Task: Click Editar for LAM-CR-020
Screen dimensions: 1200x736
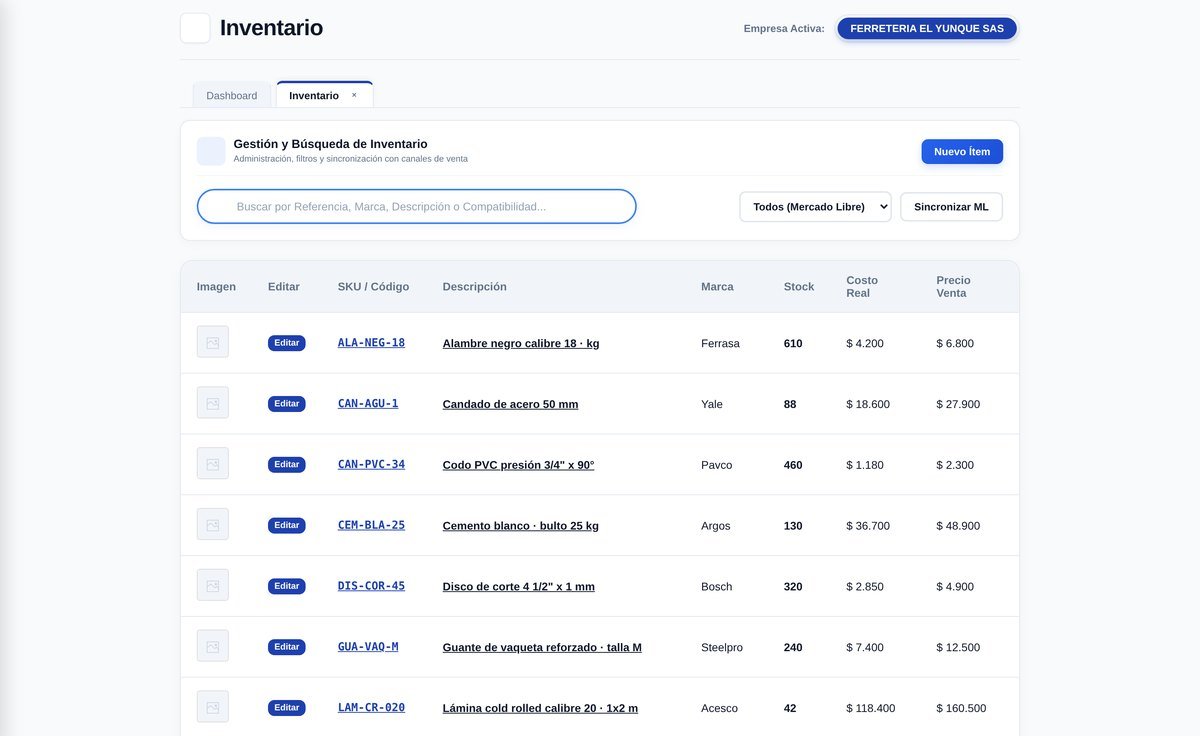Action: (x=287, y=708)
